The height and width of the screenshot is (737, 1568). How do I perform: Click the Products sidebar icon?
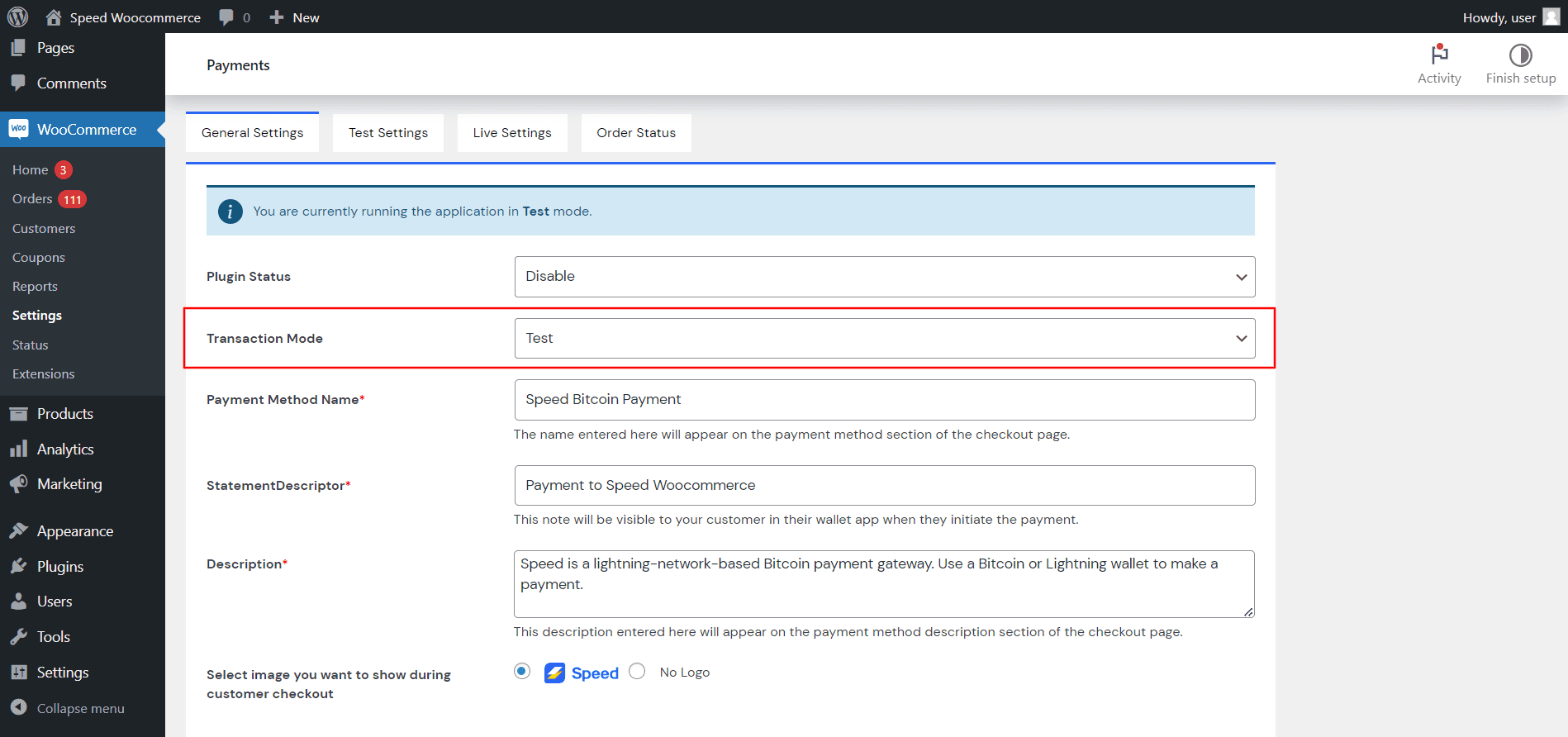(x=18, y=413)
